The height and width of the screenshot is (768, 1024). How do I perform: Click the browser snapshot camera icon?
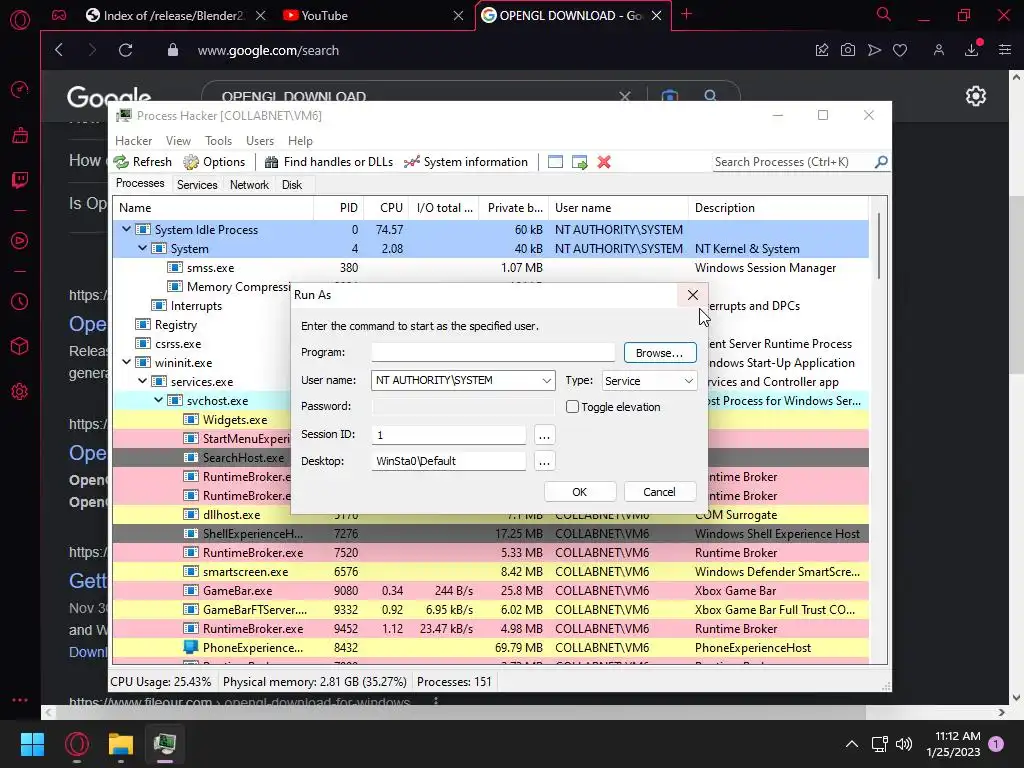coord(848,50)
